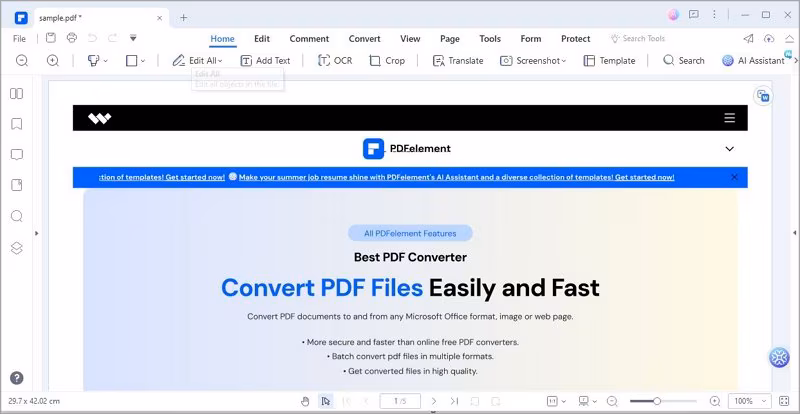The image size is (800, 414).
Task: Open the layers panel in sidebar
Action: [x=17, y=248]
